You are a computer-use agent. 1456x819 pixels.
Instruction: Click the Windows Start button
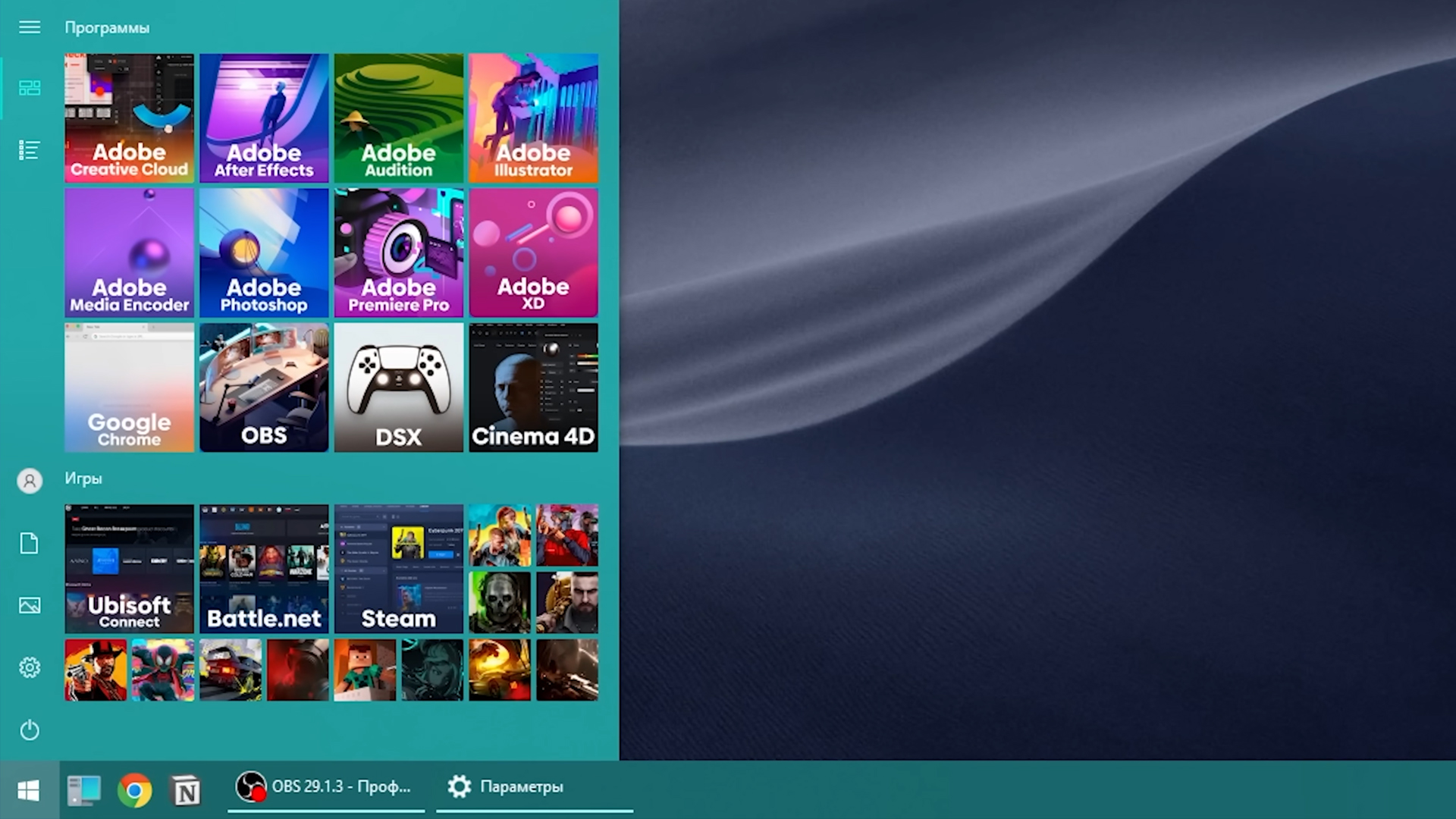pyautogui.click(x=29, y=790)
